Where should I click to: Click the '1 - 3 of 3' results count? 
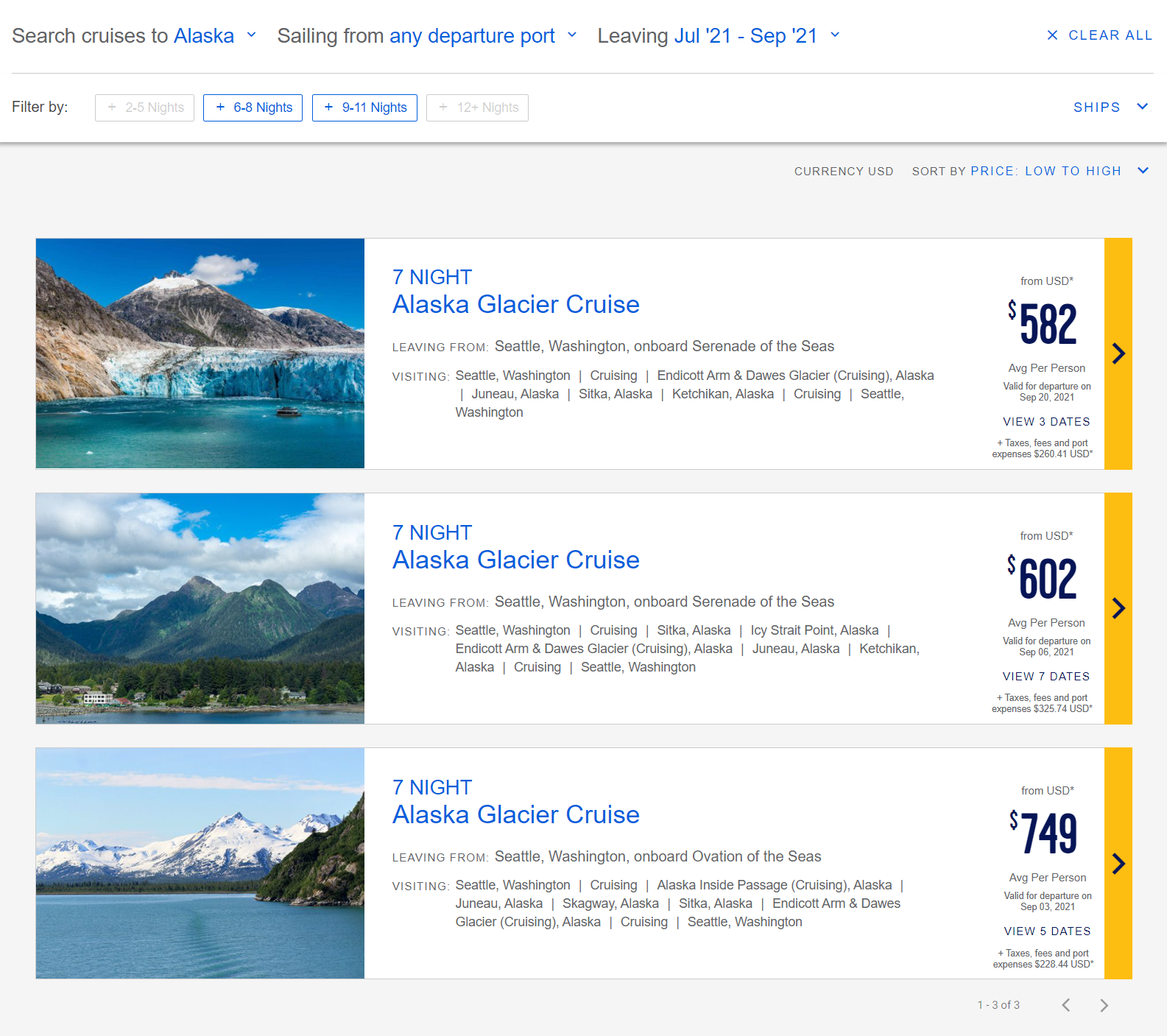point(998,1005)
